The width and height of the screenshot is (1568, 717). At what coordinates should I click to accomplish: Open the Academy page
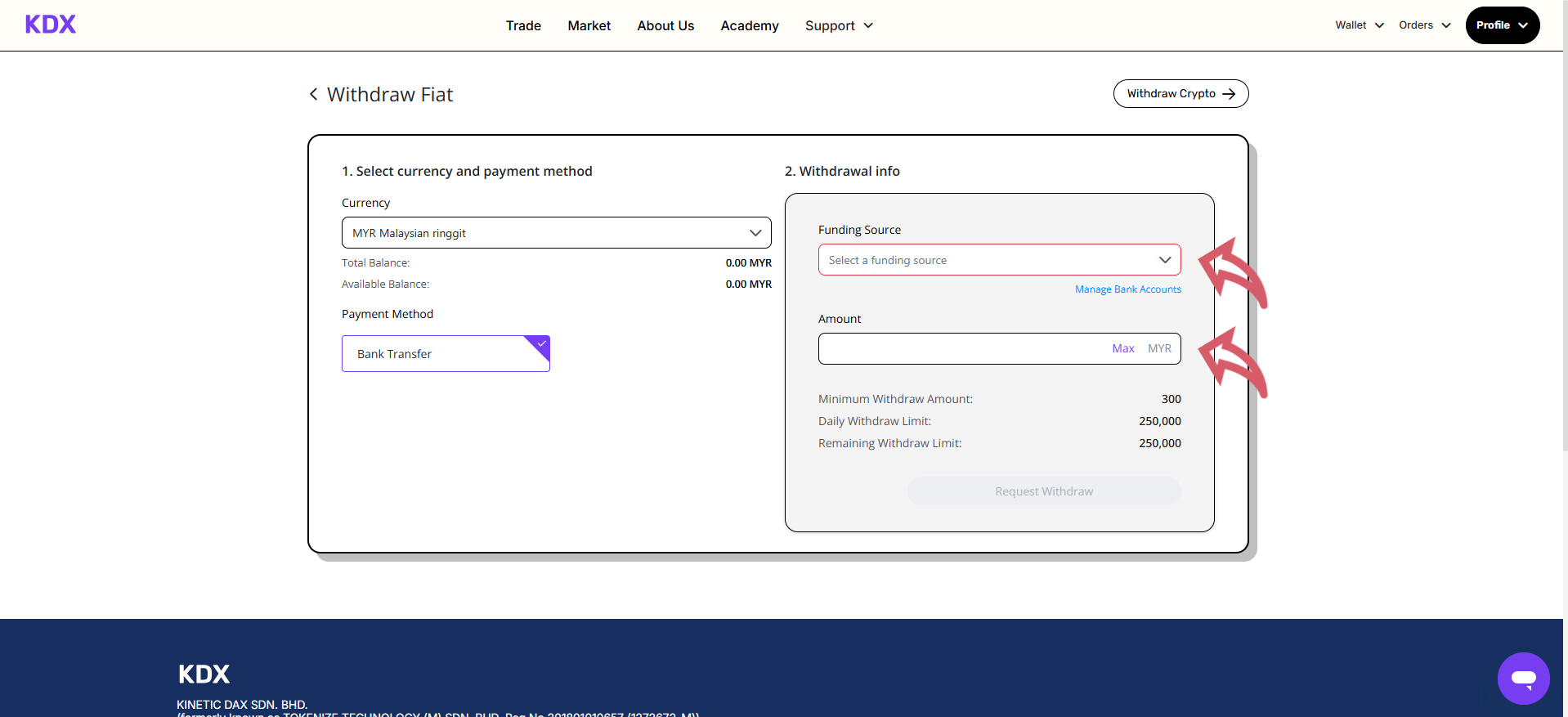[x=749, y=25]
